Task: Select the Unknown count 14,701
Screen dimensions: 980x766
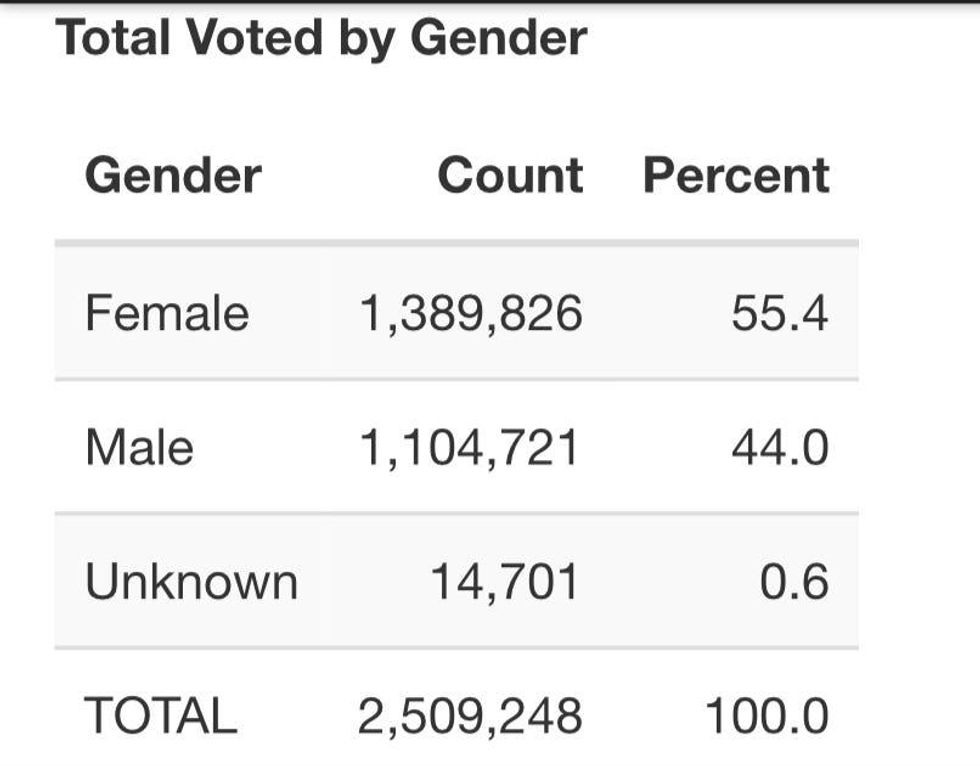Action: (x=504, y=581)
